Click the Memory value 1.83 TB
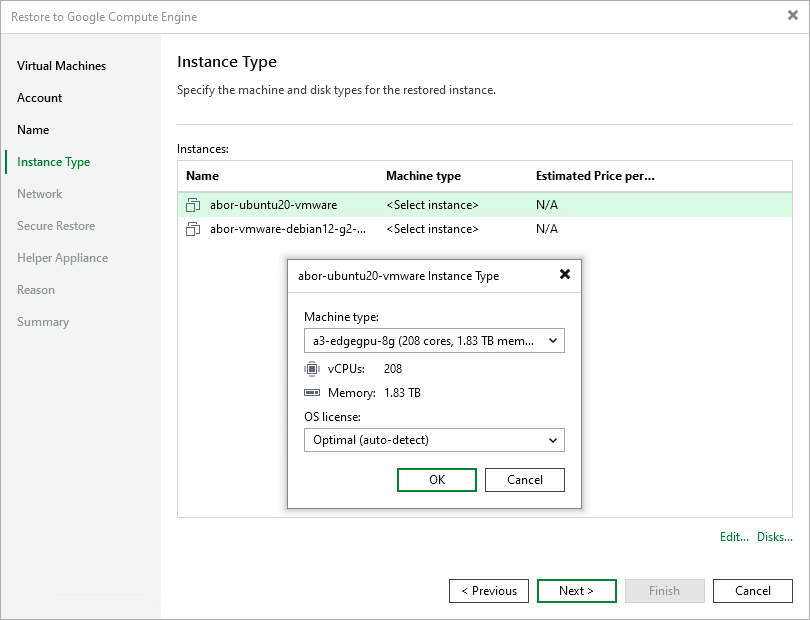The width and height of the screenshot is (810, 620). point(402,393)
